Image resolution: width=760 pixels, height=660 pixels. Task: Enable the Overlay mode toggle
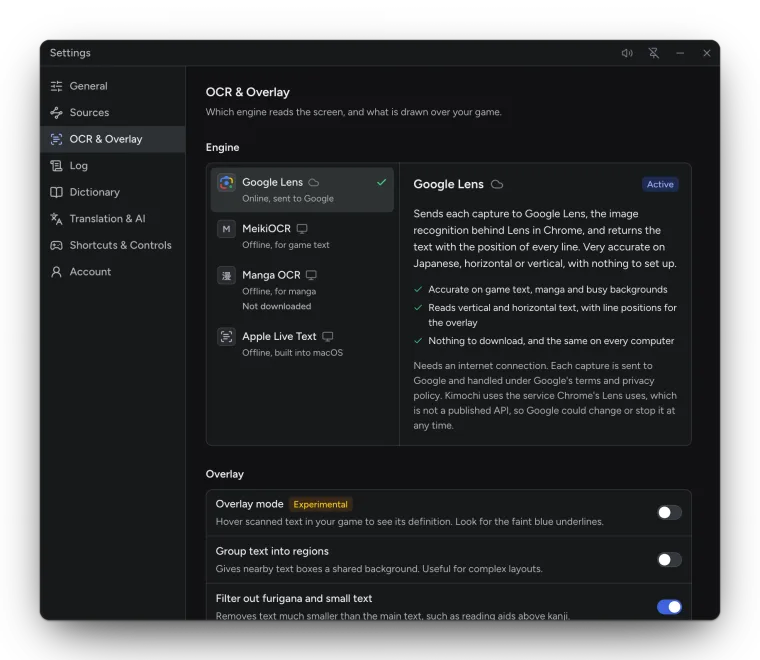pos(669,513)
